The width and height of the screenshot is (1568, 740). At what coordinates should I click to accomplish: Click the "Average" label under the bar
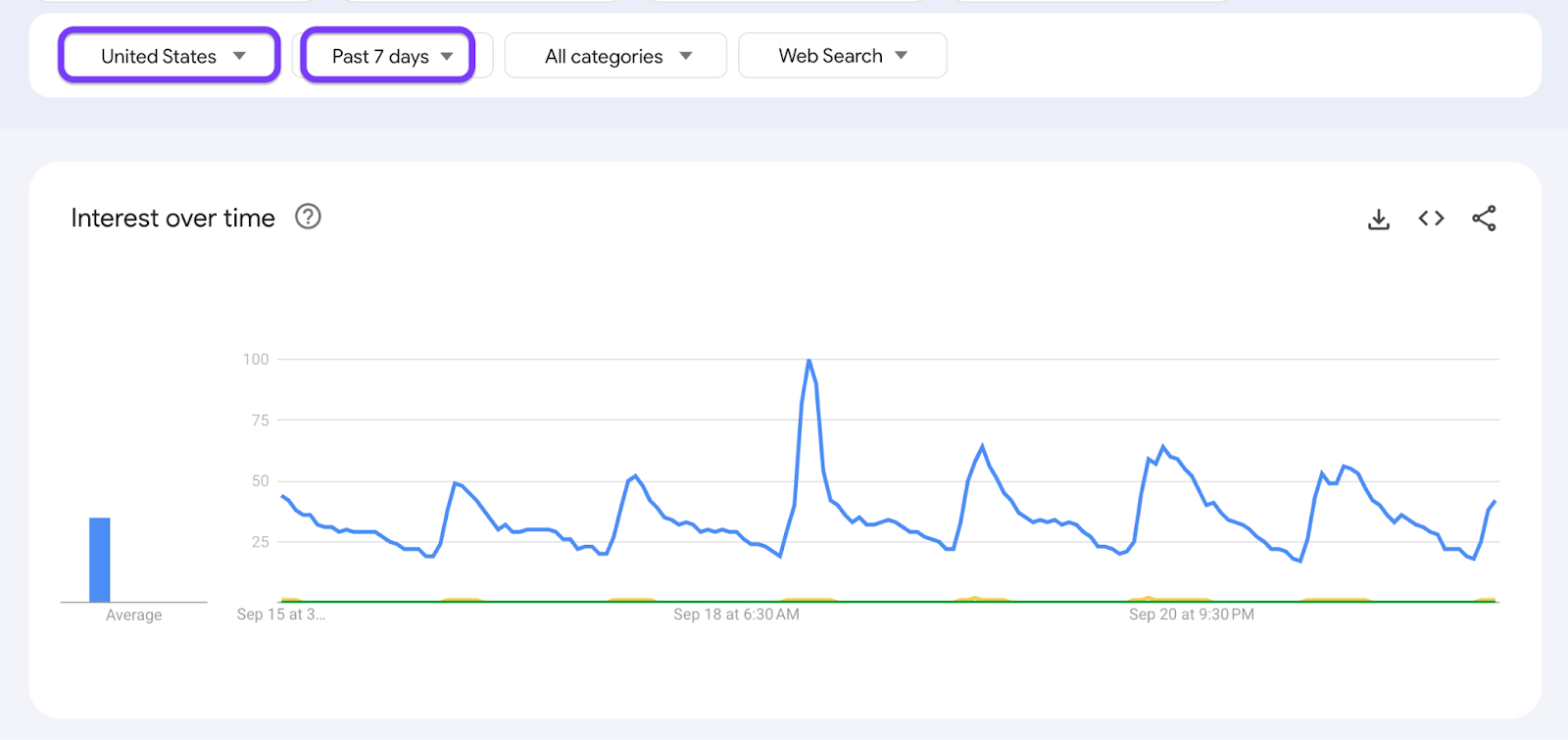pyautogui.click(x=134, y=616)
